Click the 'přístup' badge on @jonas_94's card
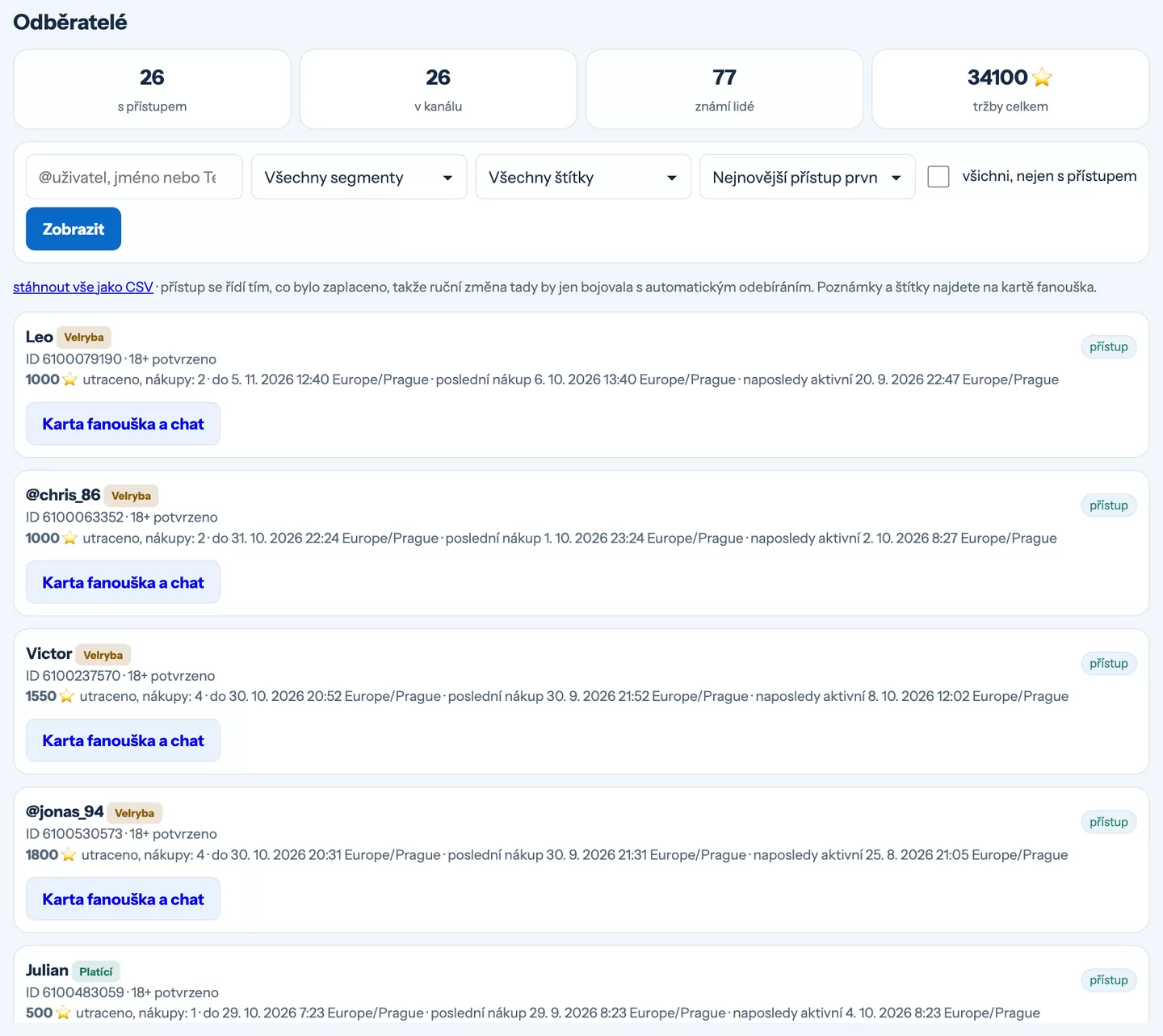Viewport: 1163px width, 1036px height. tap(1109, 822)
